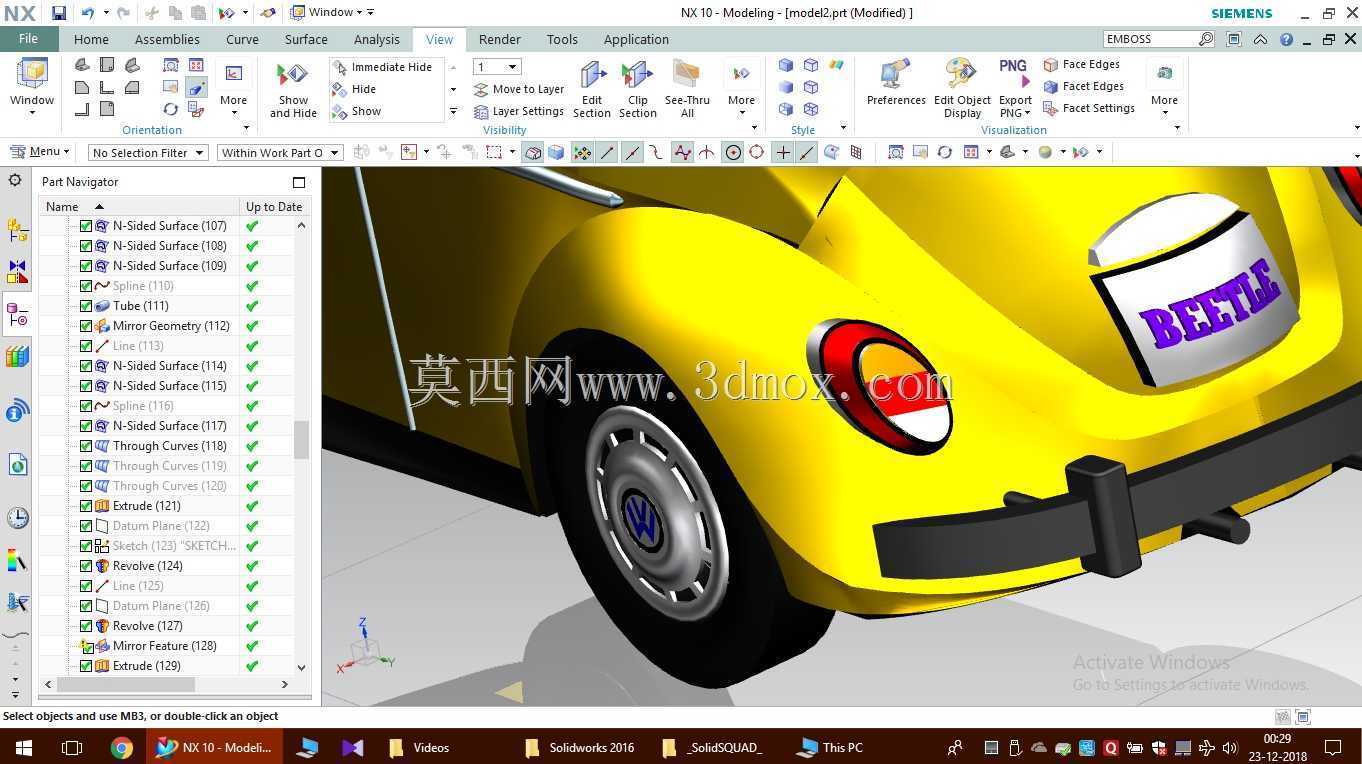Open the No Selection Filter dropdown

[147, 152]
